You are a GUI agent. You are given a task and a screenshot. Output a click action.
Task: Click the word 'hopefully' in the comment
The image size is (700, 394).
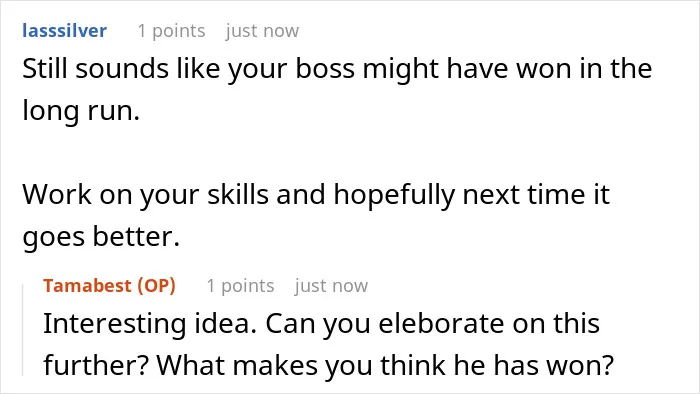(394, 195)
